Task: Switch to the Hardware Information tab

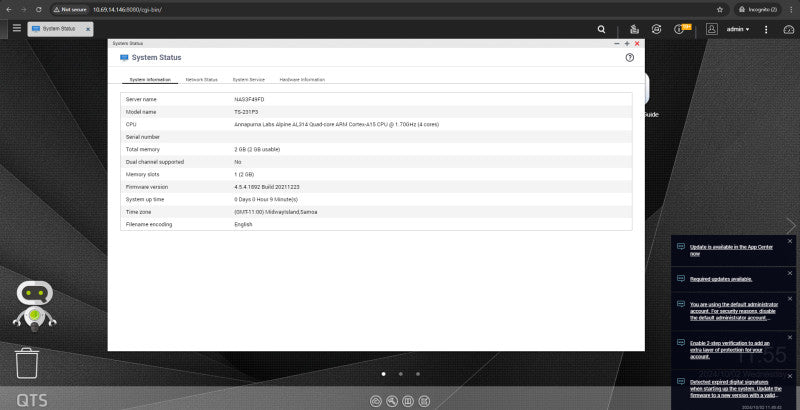Action: [x=302, y=80]
